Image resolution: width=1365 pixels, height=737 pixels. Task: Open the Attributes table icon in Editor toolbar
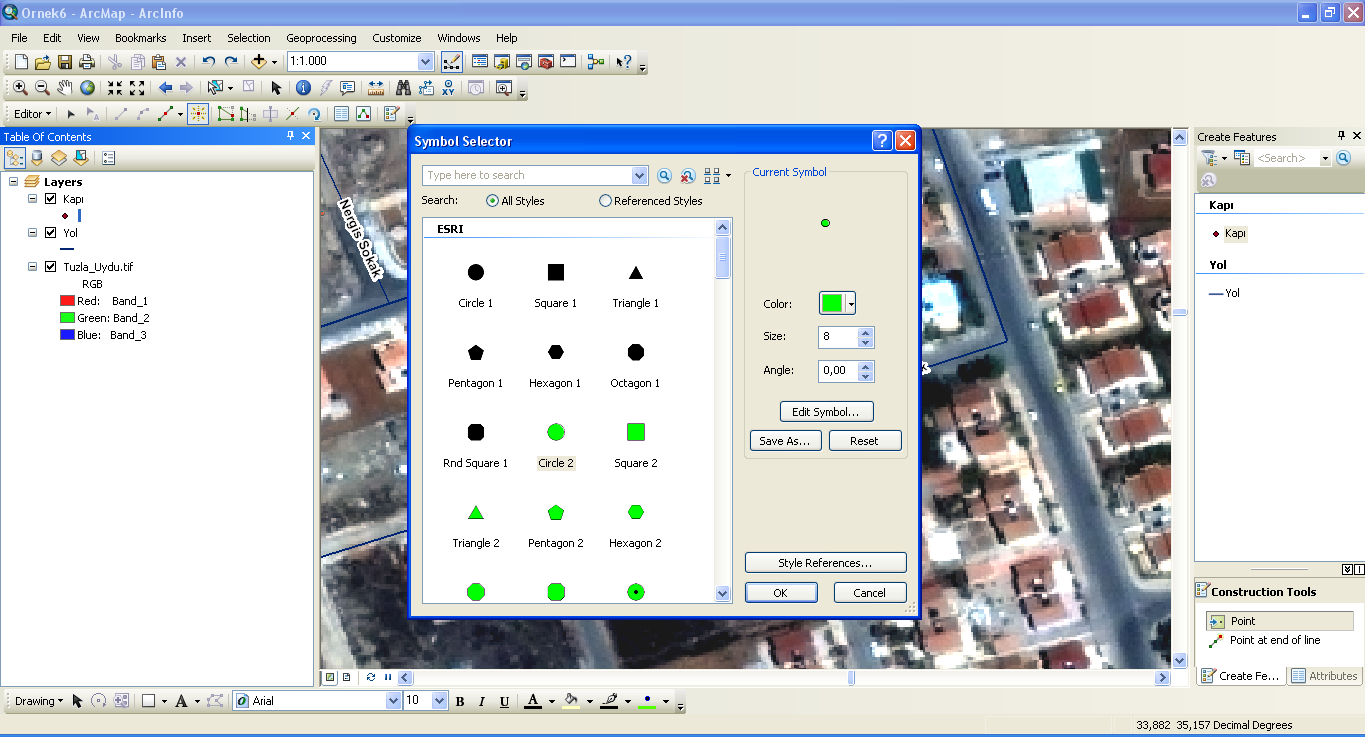(x=341, y=114)
